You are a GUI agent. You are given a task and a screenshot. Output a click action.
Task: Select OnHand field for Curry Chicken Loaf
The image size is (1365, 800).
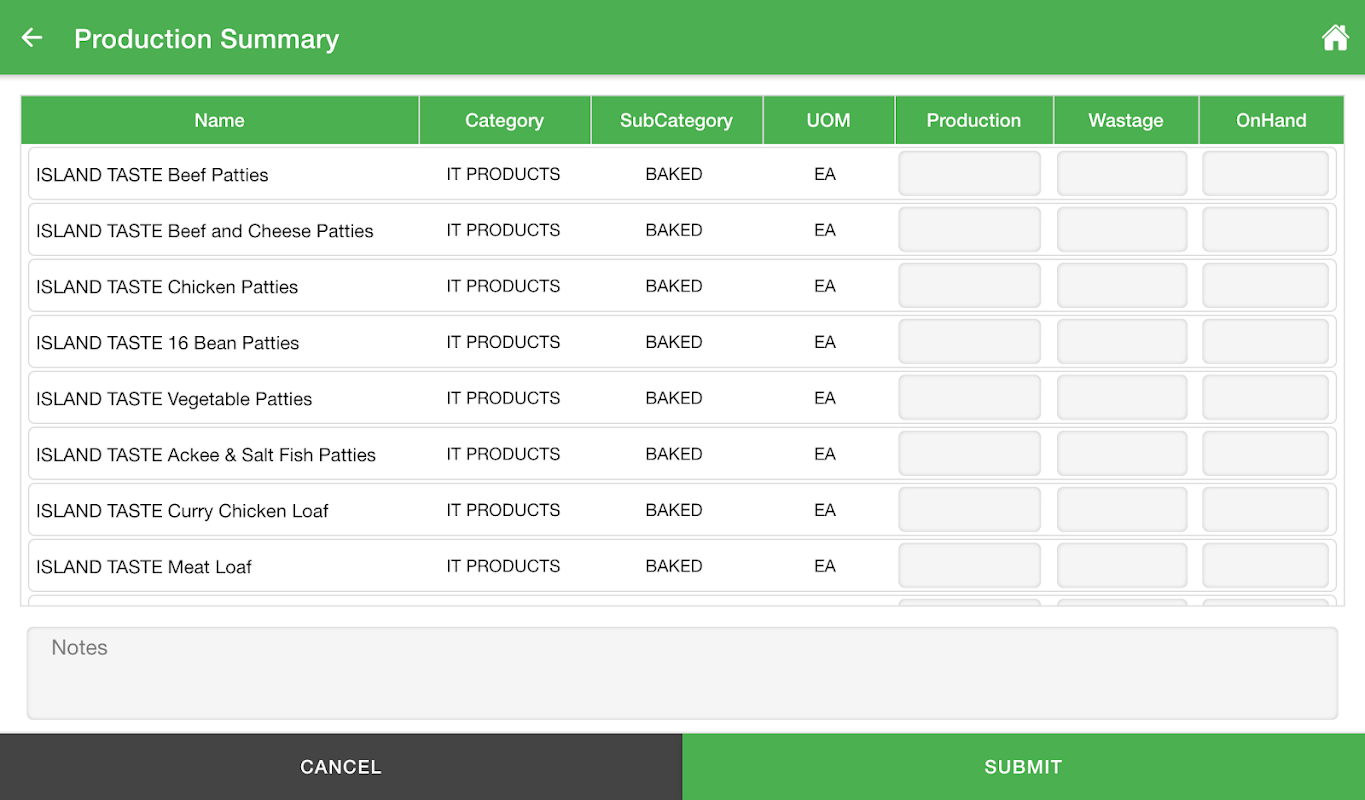[x=1266, y=510]
